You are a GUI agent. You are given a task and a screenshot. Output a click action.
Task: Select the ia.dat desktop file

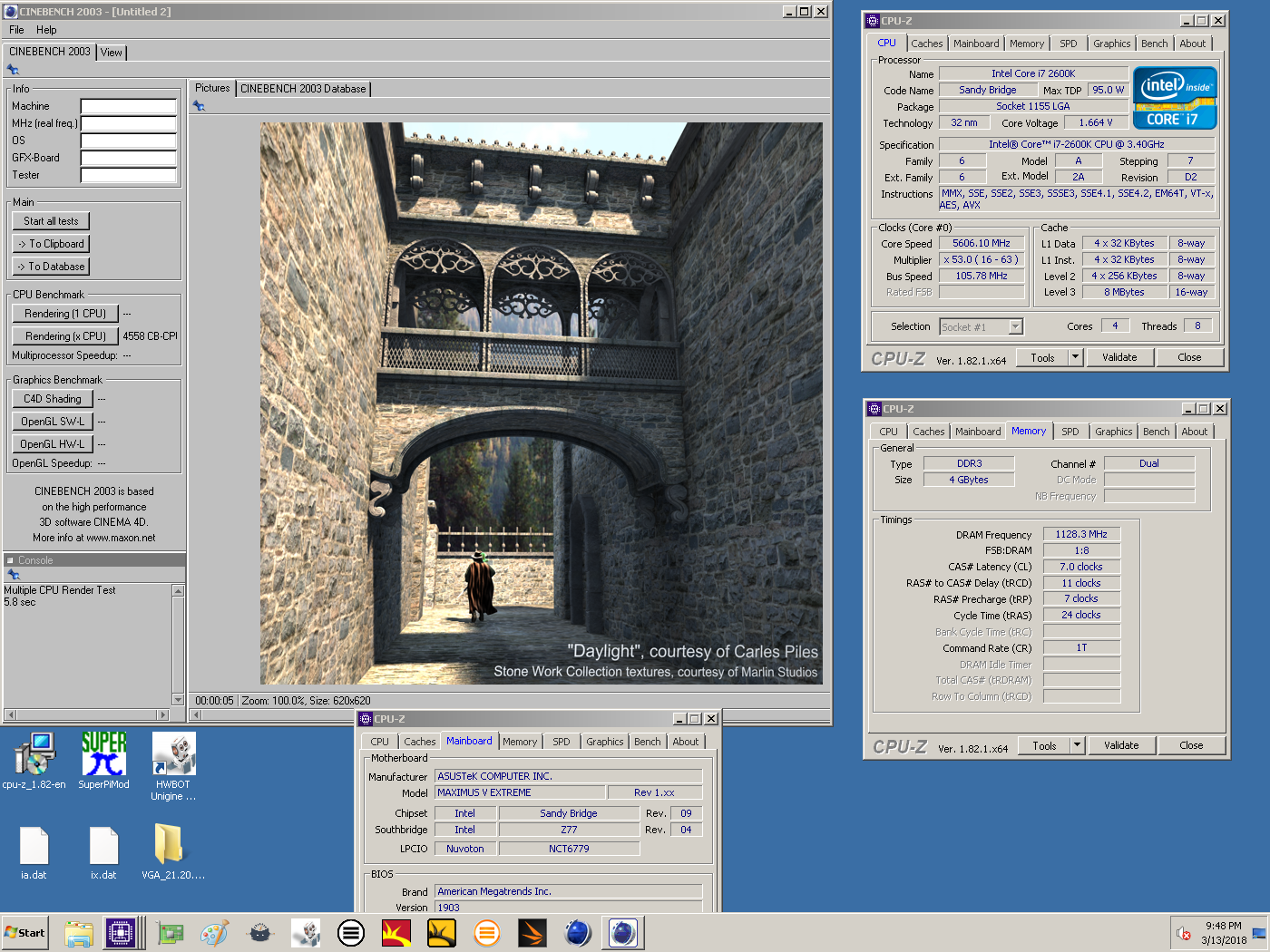tap(34, 853)
